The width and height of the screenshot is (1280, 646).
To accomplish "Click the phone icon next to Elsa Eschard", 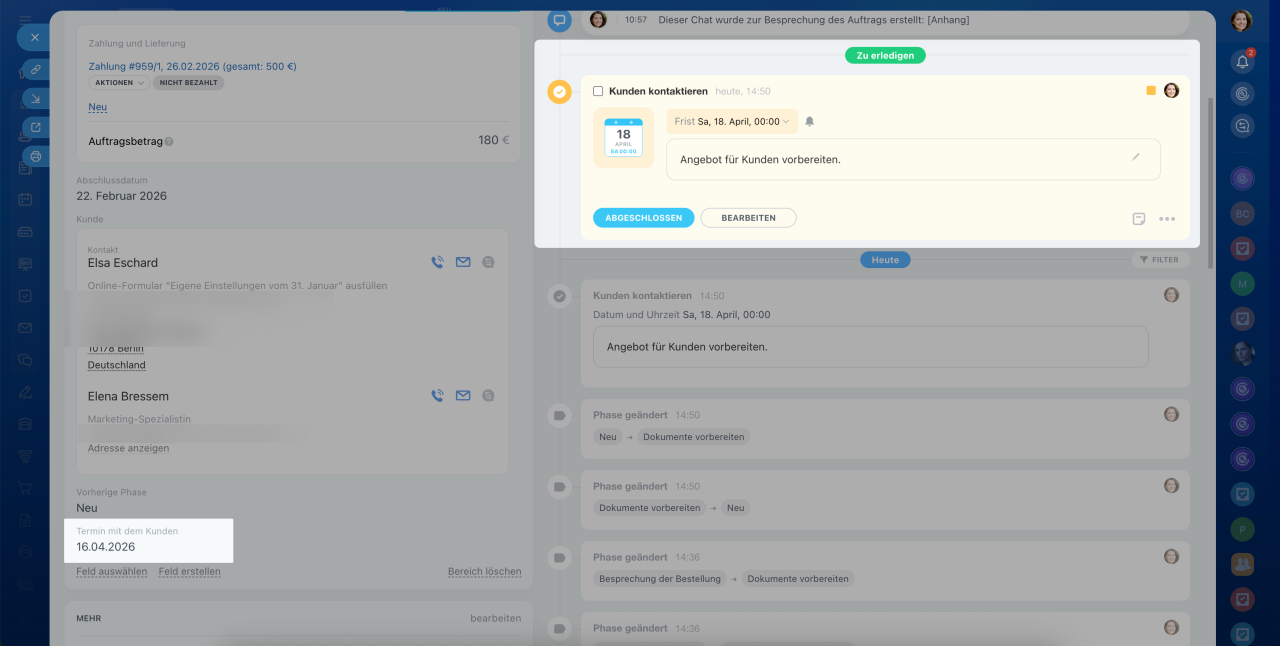I will point(437,263).
